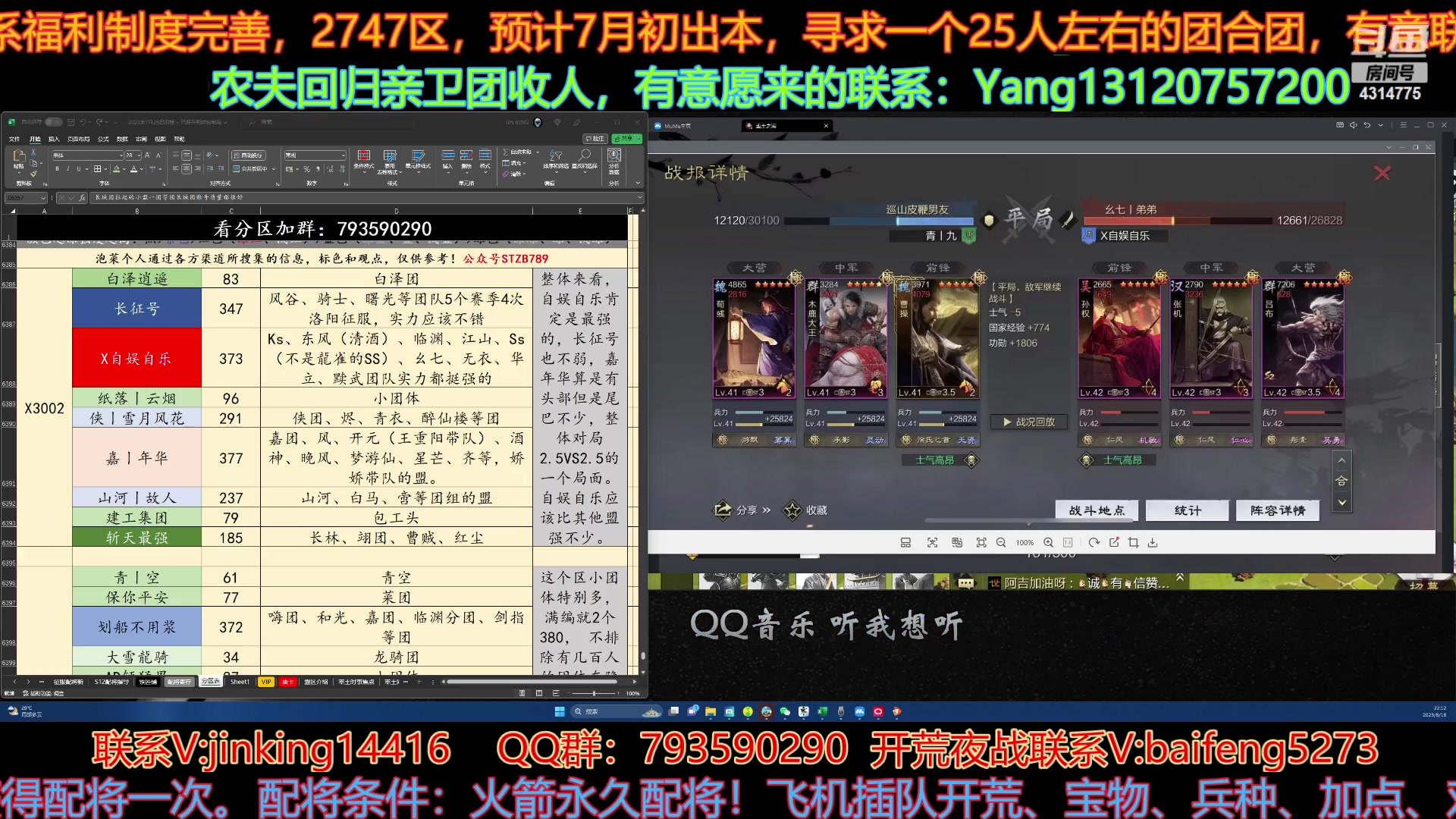Image resolution: width=1456 pixels, height=819 pixels.
Task: Click the Cut scissors icon in Excel
Action: (33, 152)
